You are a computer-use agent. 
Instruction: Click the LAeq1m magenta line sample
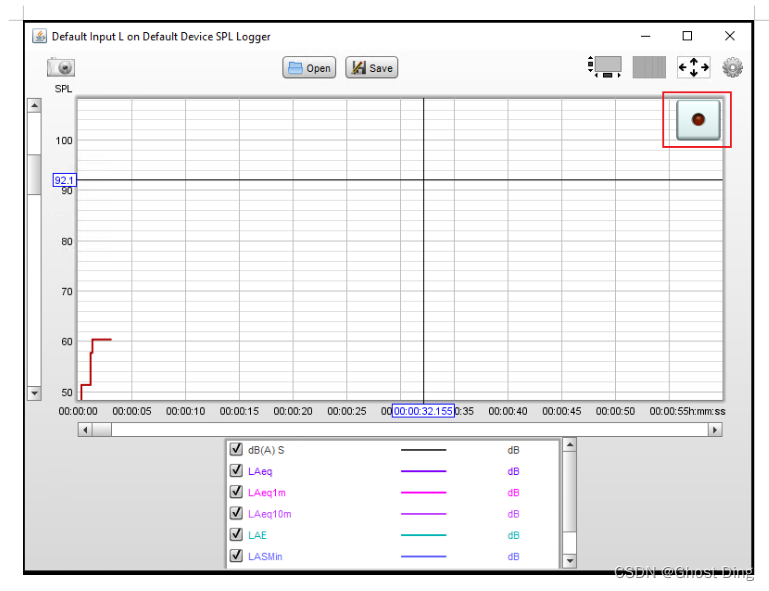pos(424,492)
